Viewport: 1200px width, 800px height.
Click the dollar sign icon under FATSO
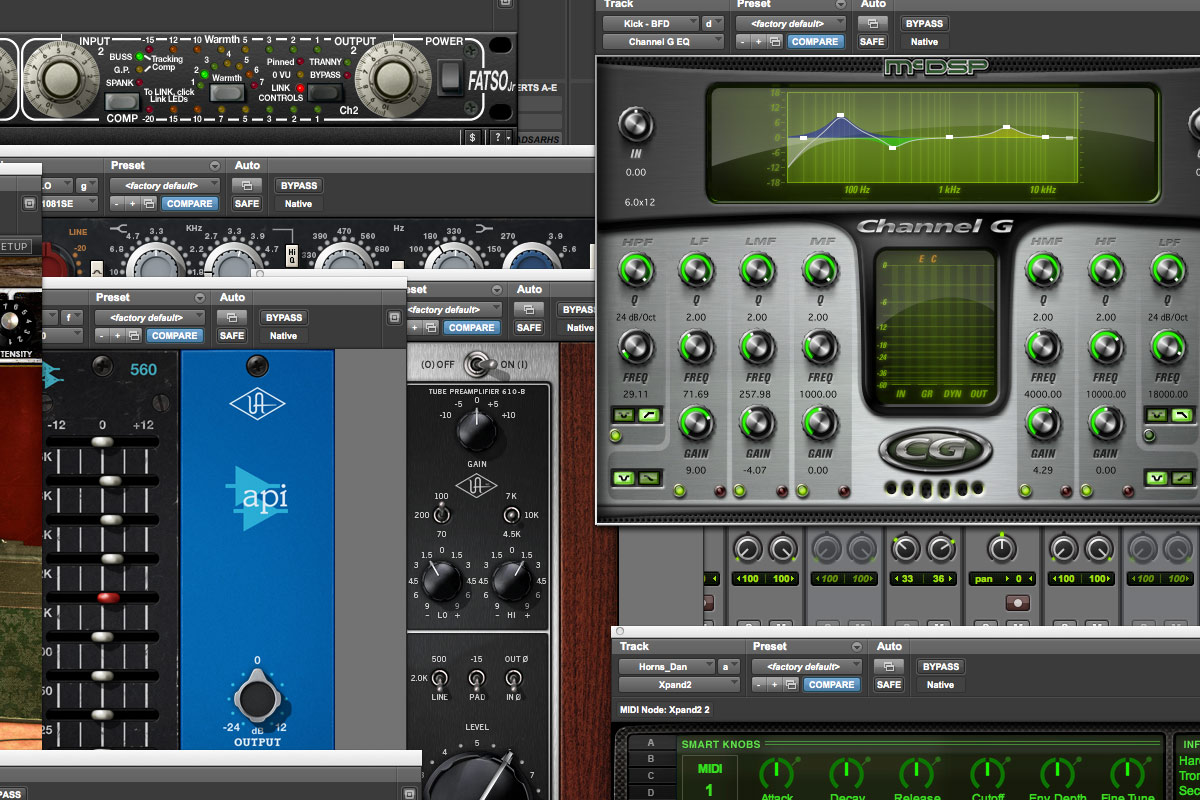pos(473,137)
